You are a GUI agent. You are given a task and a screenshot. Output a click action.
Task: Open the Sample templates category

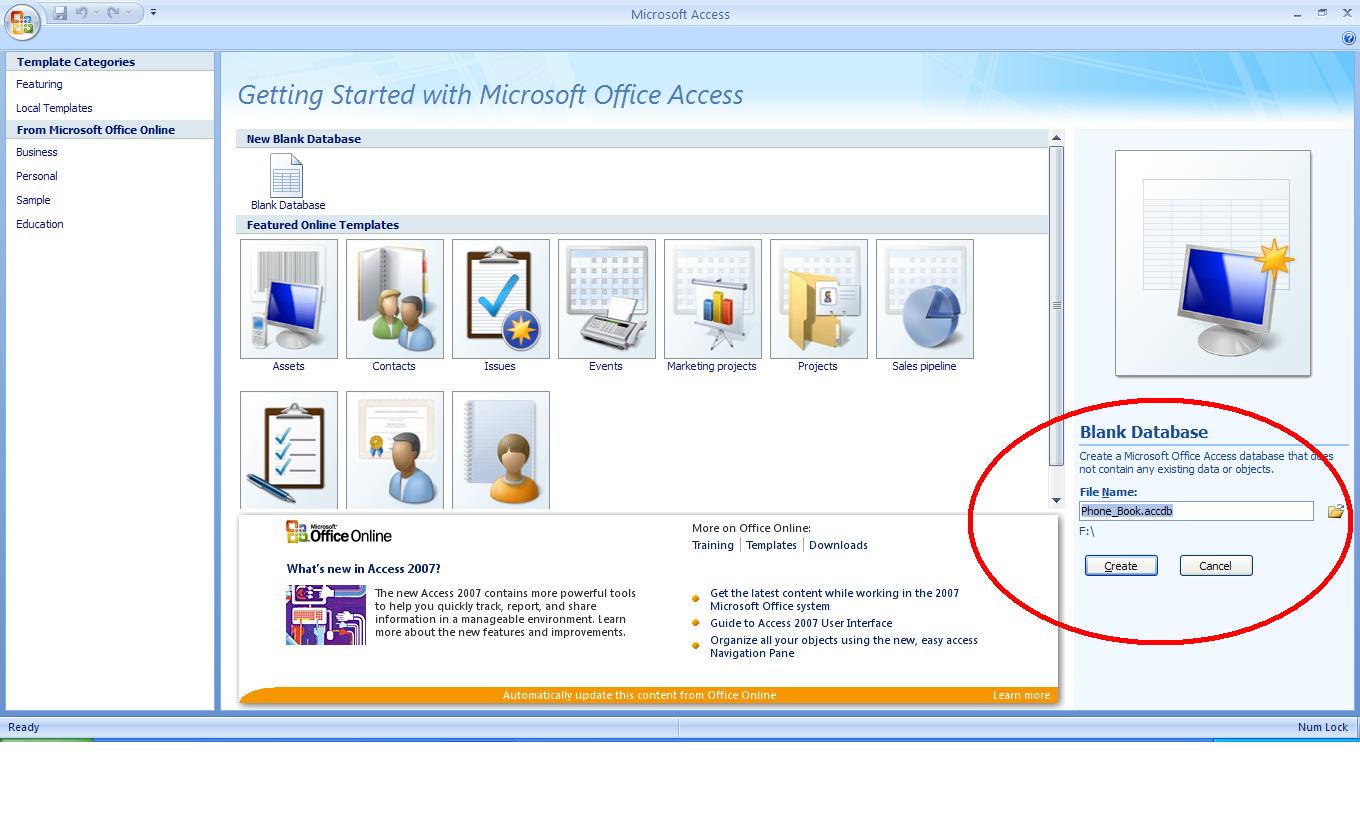33,200
